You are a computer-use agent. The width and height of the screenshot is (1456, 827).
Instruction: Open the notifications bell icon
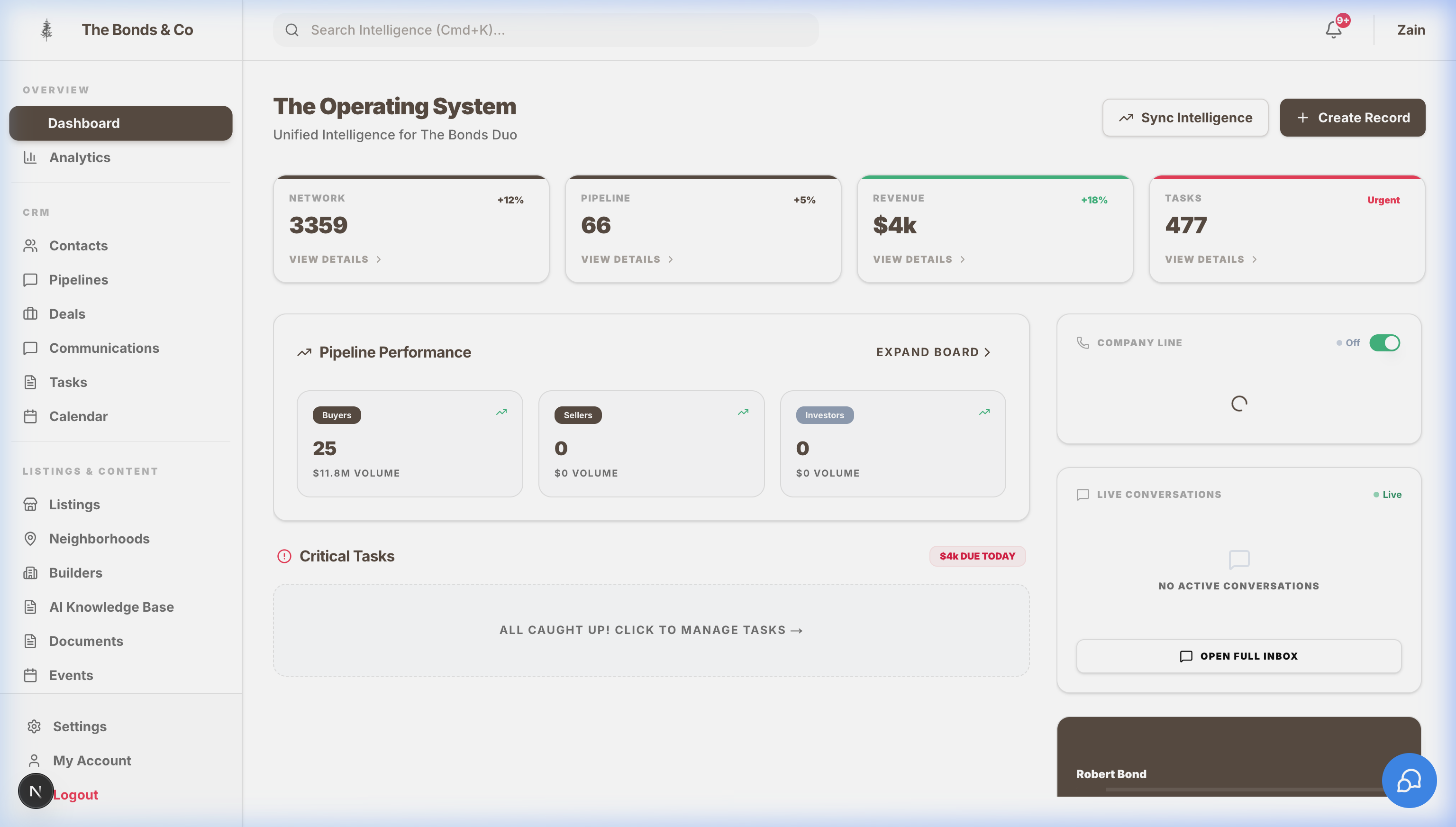[1333, 29]
